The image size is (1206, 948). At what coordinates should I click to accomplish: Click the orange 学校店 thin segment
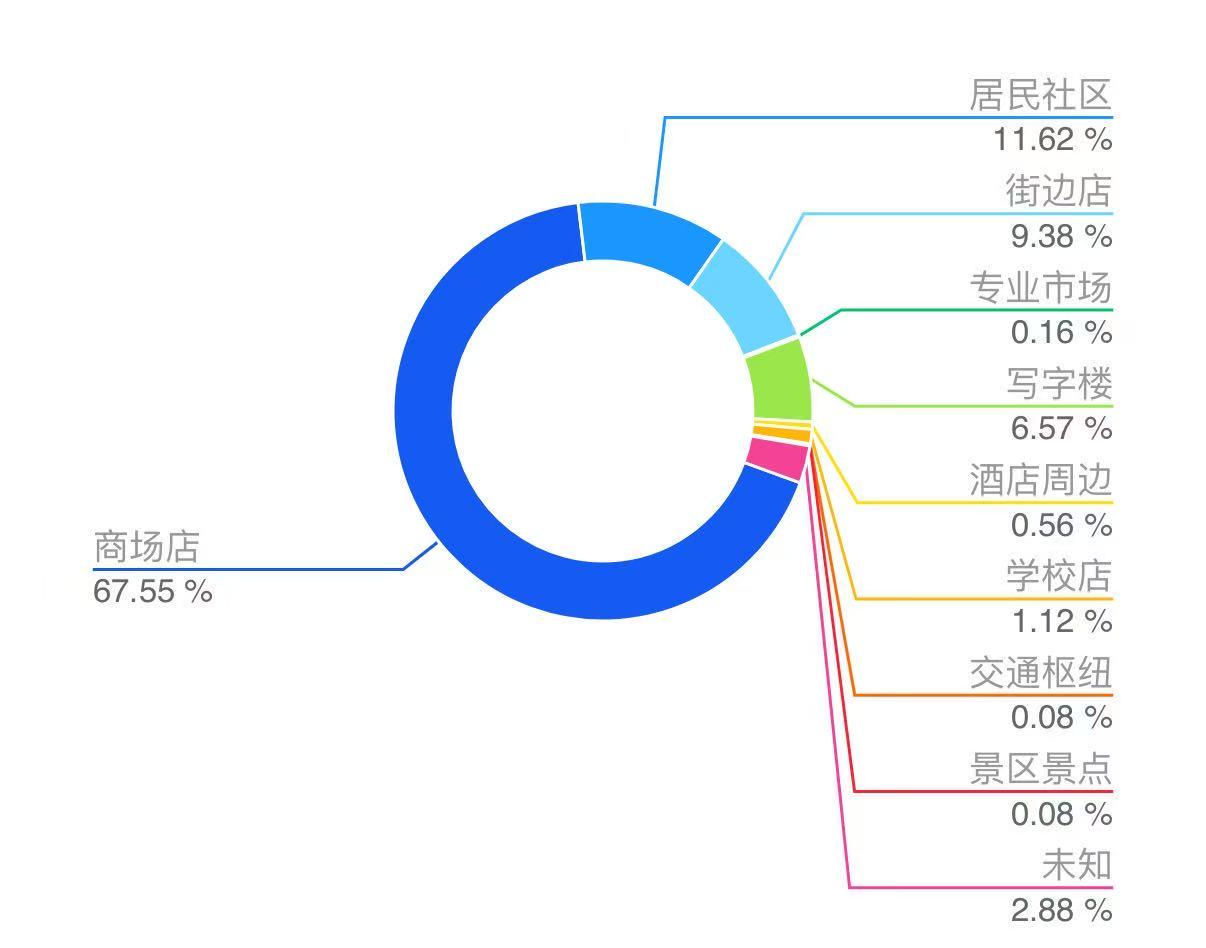point(780,434)
